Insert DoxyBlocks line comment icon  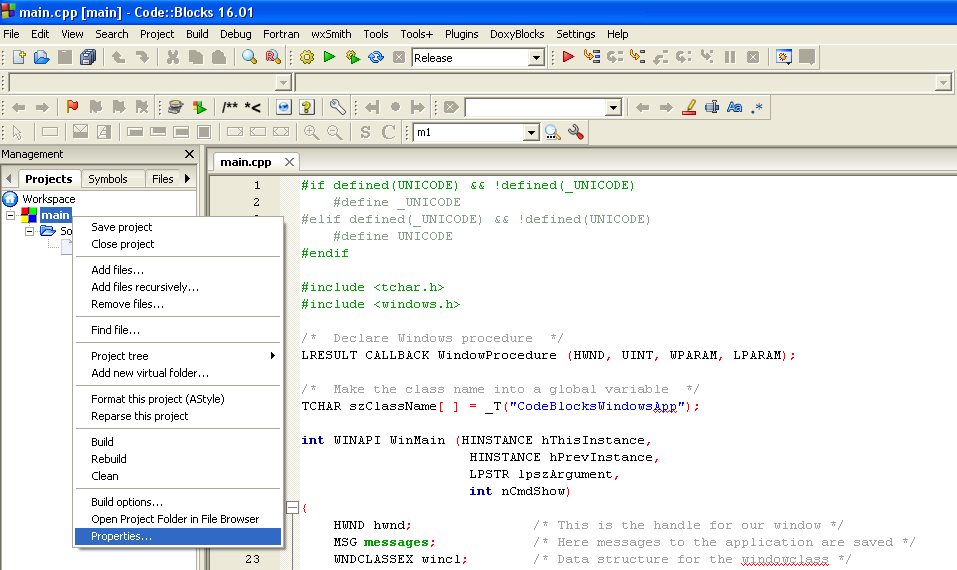click(253, 107)
